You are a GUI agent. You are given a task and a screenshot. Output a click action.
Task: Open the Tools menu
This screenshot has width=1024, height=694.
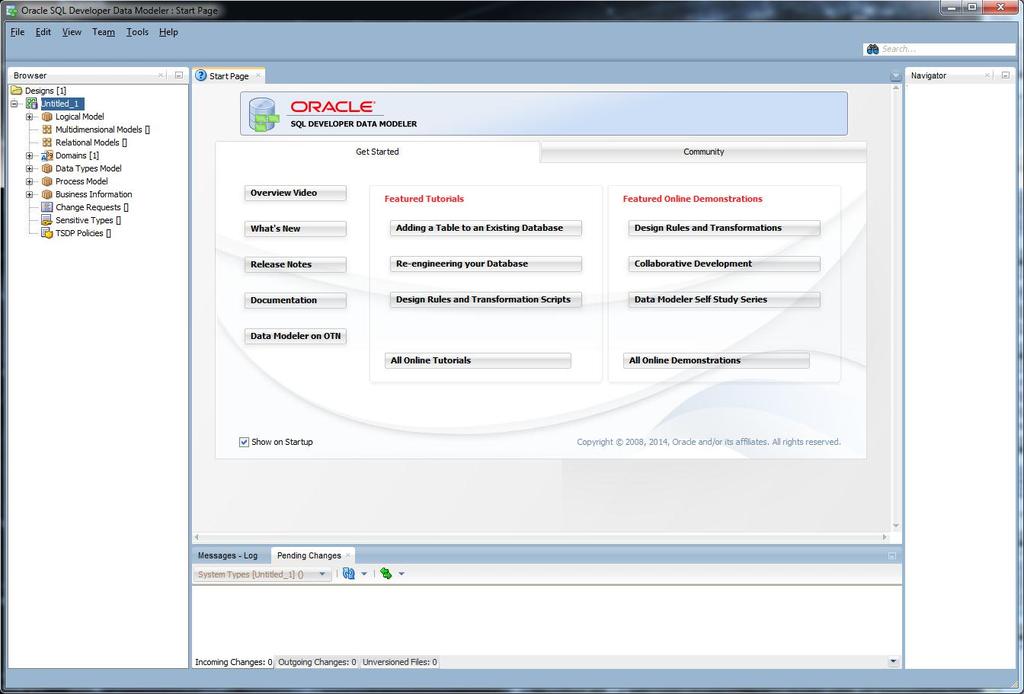(x=137, y=32)
